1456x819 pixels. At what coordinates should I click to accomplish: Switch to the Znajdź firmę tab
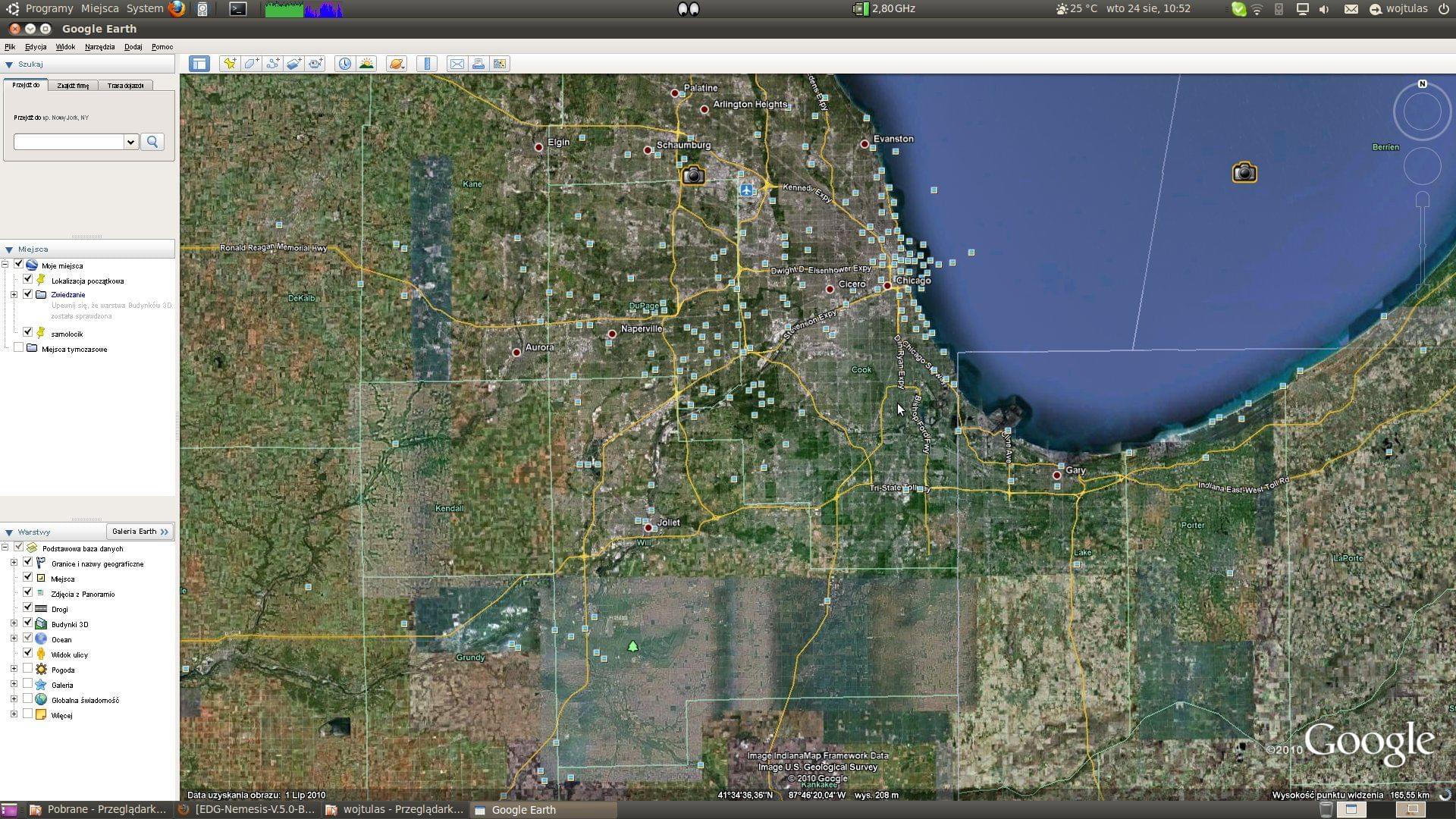click(x=73, y=86)
